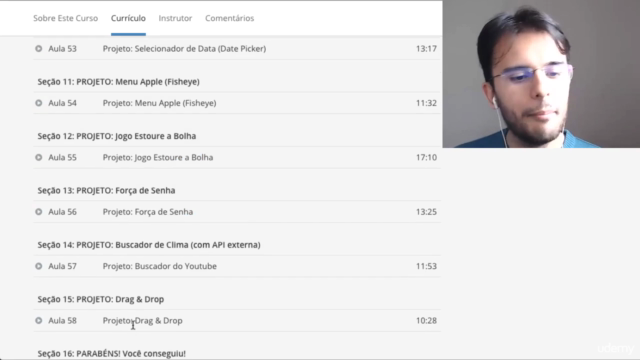
Task: Click the play icon for Aula 54
Action: point(38,103)
